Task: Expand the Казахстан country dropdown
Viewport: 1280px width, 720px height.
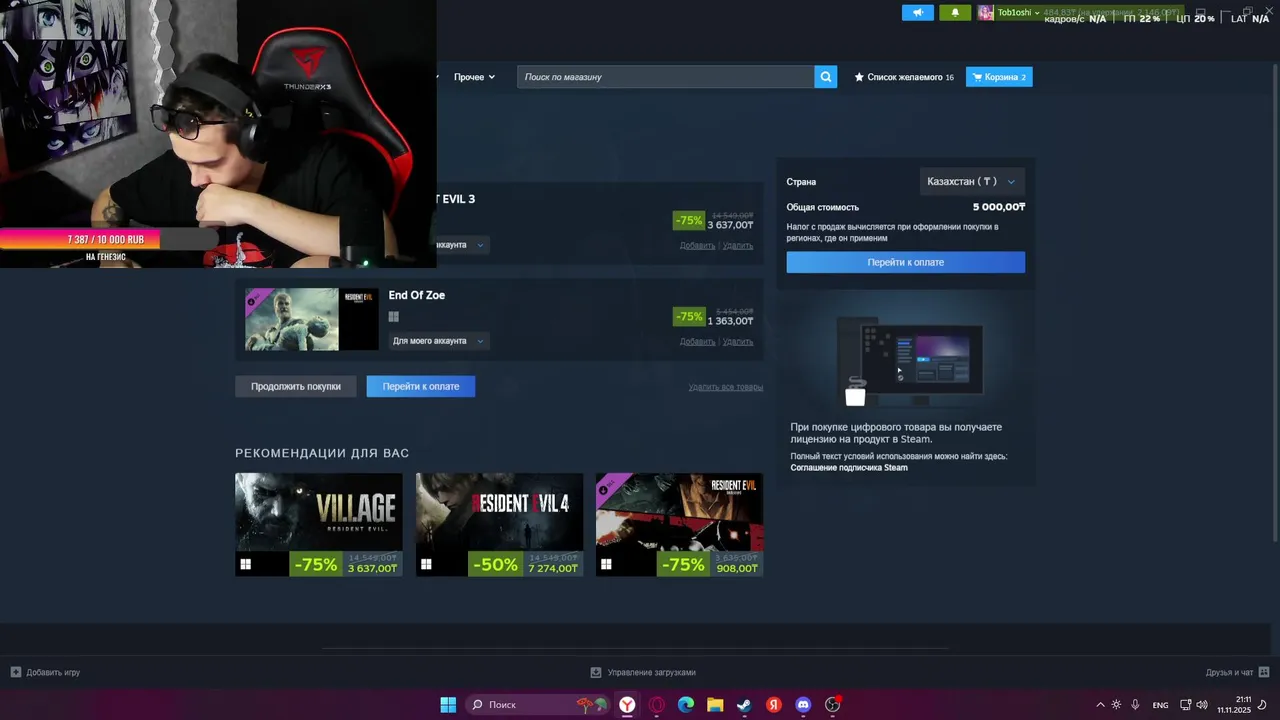Action: tap(971, 181)
